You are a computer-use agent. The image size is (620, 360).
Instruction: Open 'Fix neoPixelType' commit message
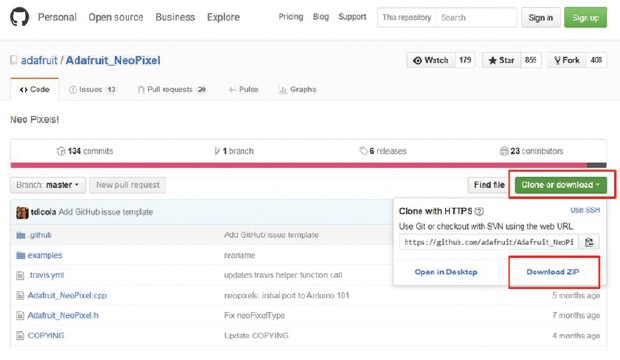tap(254, 316)
